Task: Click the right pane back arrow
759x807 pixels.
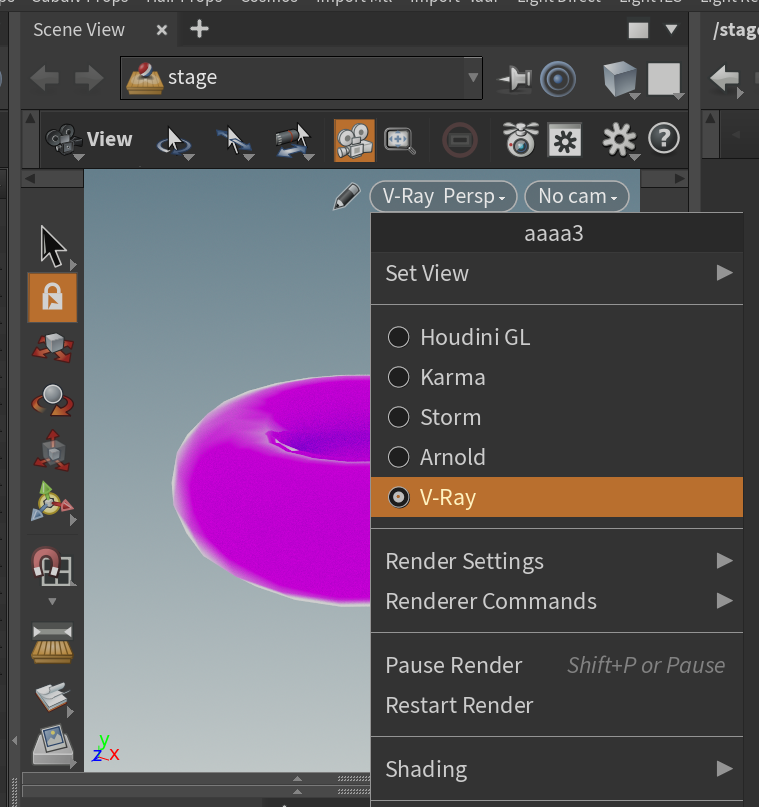Action: tap(725, 79)
